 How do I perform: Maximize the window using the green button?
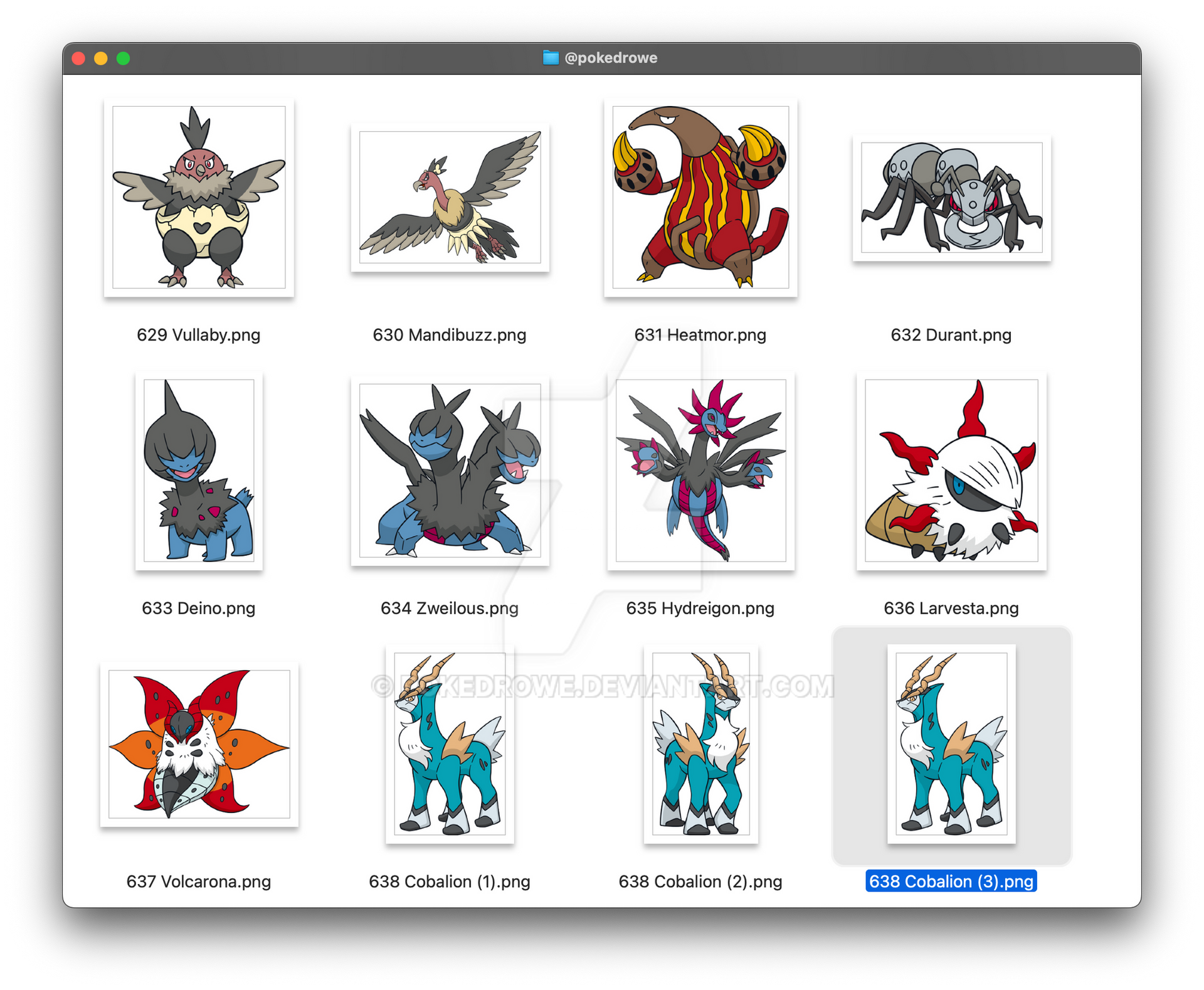coord(124,58)
